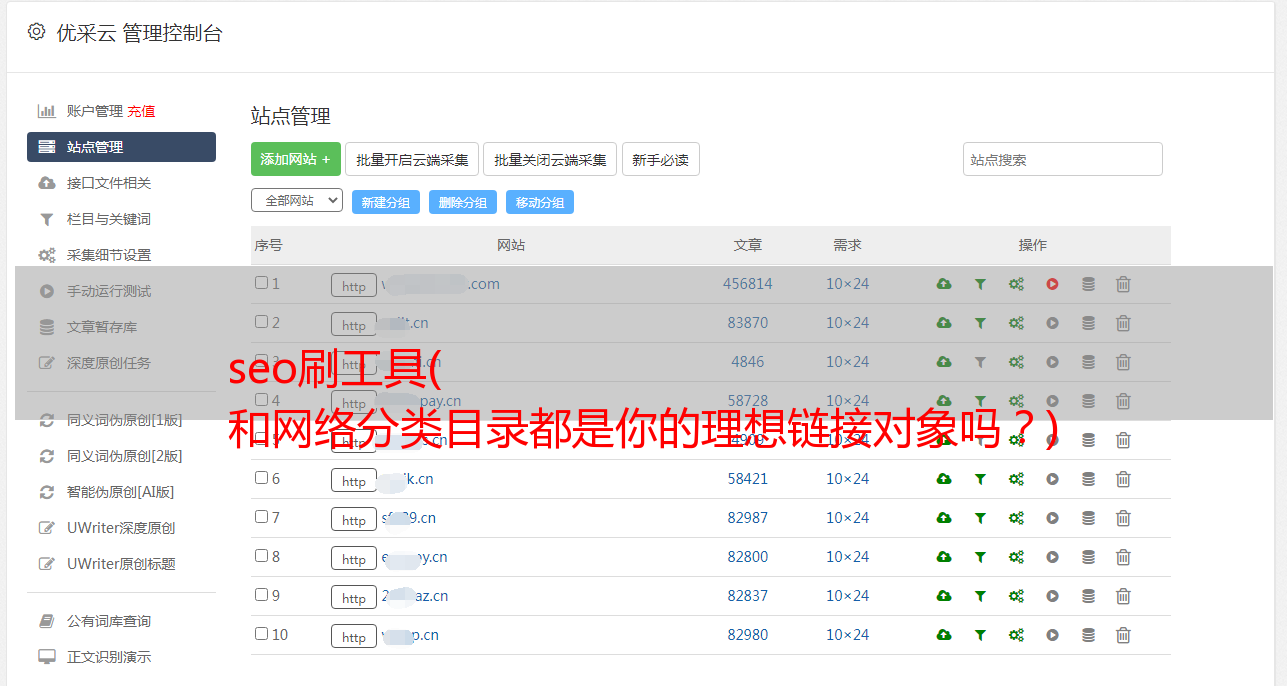The height and width of the screenshot is (686, 1287).
Task: Click the play icon in row 7
Action: coord(1052,518)
